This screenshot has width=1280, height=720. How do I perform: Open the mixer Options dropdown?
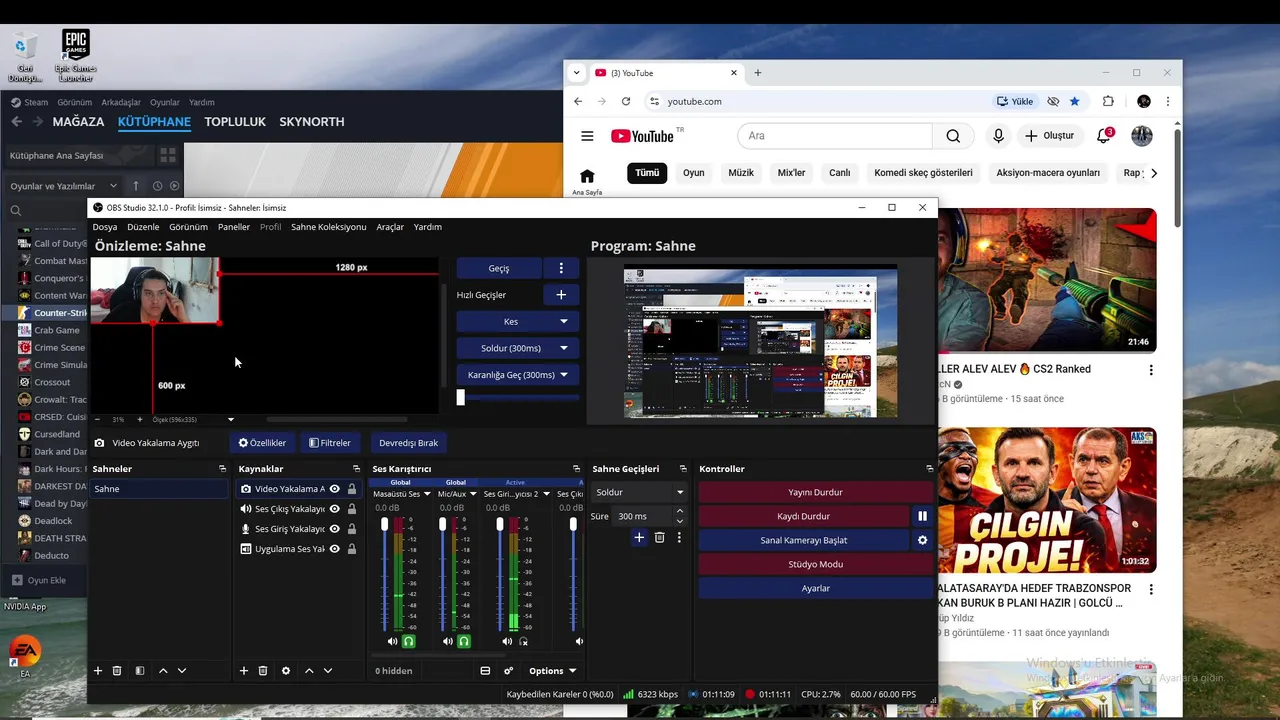552,671
